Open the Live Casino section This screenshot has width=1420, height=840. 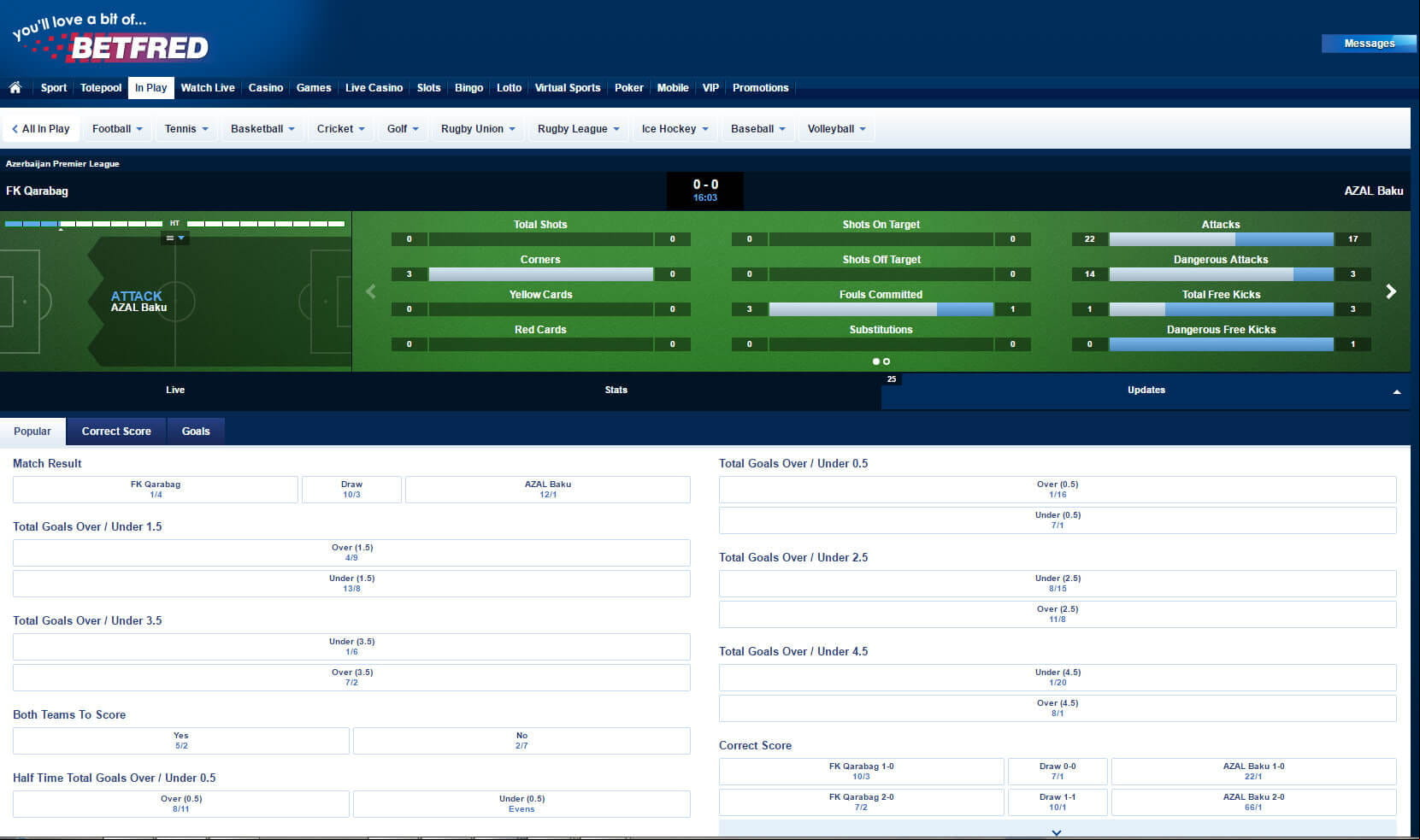[374, 88]
